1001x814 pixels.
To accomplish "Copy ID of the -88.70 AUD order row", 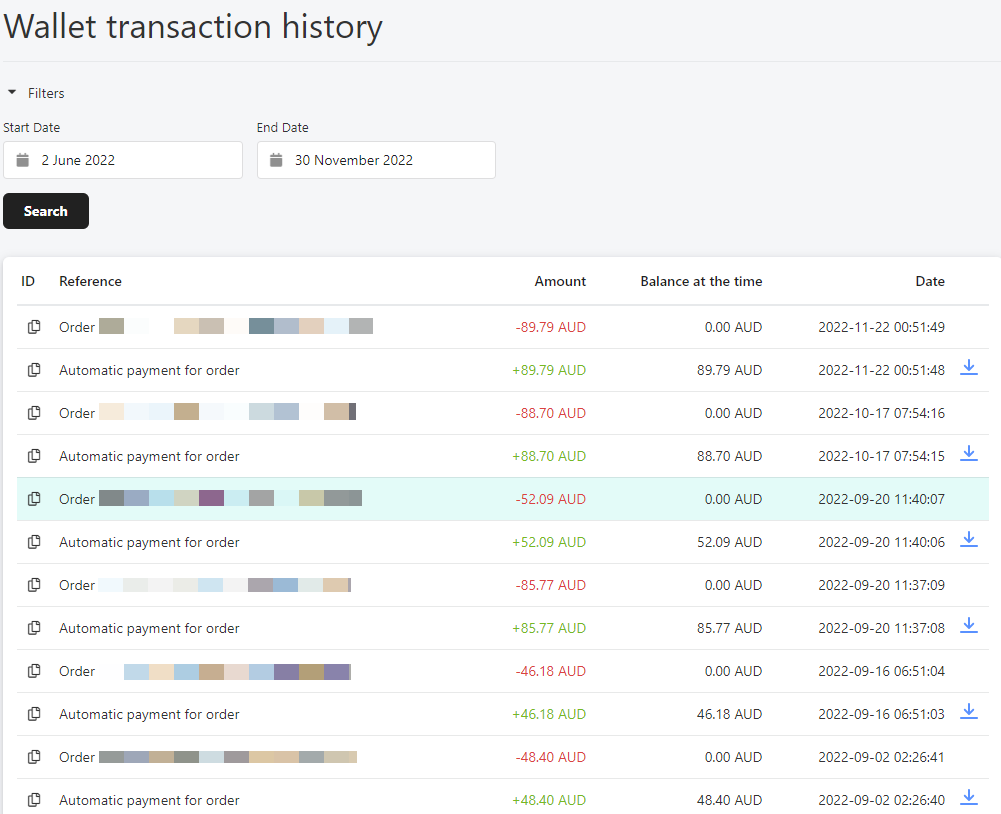I will [34, 413].
